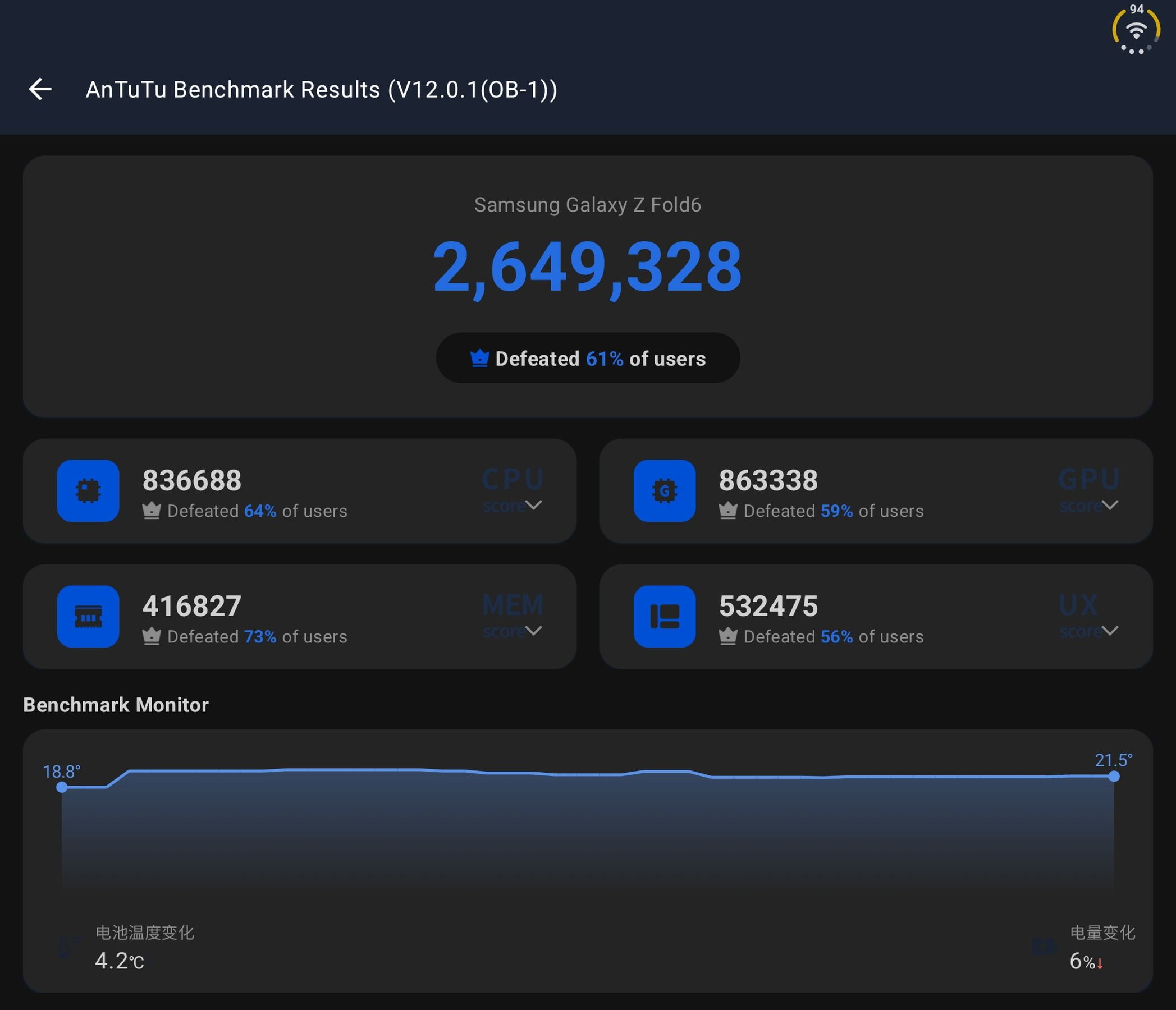Tap the 电池温度变化 label
Screen dimensions: 1176x1010
145,932
